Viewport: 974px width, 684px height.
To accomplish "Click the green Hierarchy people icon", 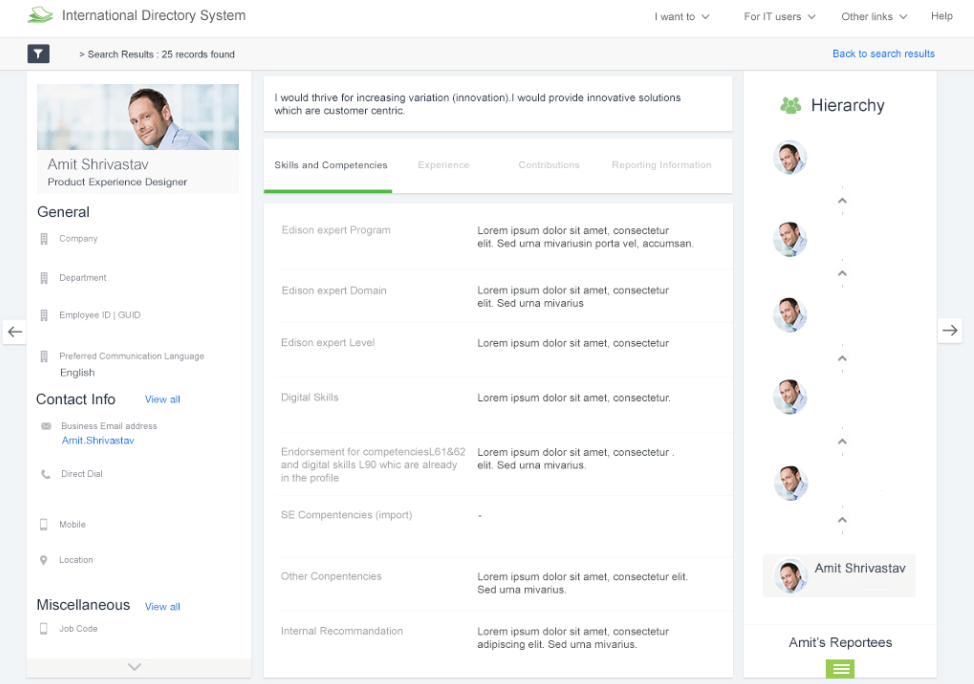I will pyautogui.click(x=790, y=106).
